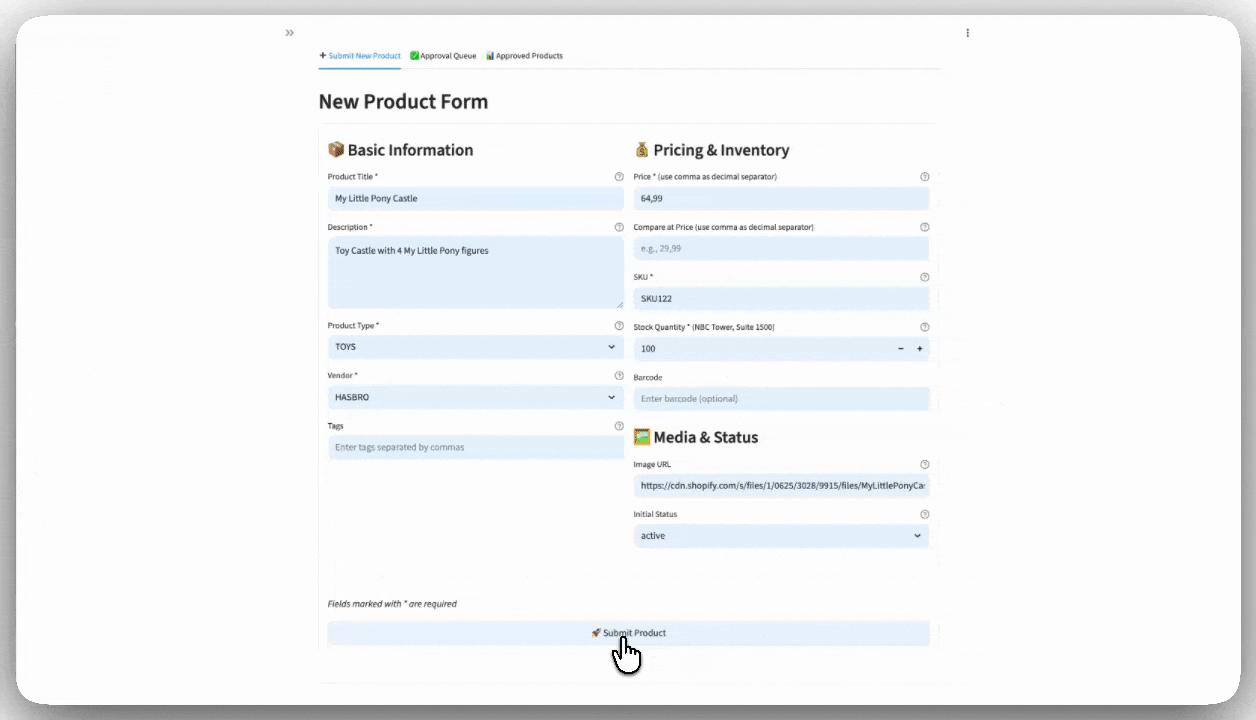The height and width of the screenshot is (720, 1256).
Task: Focus the Tags input field
Action: [475, 447]
